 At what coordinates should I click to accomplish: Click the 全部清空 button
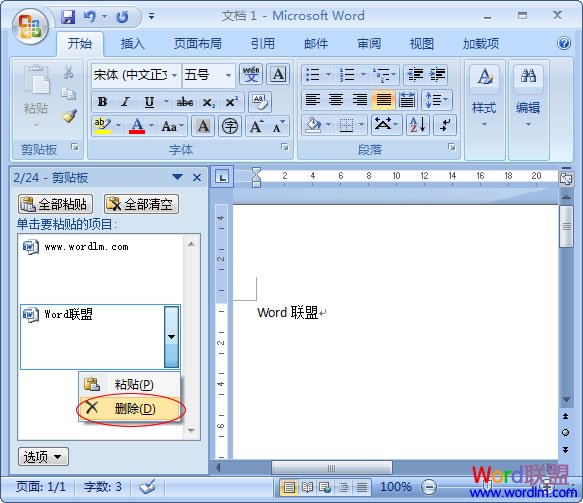[141, 204]
